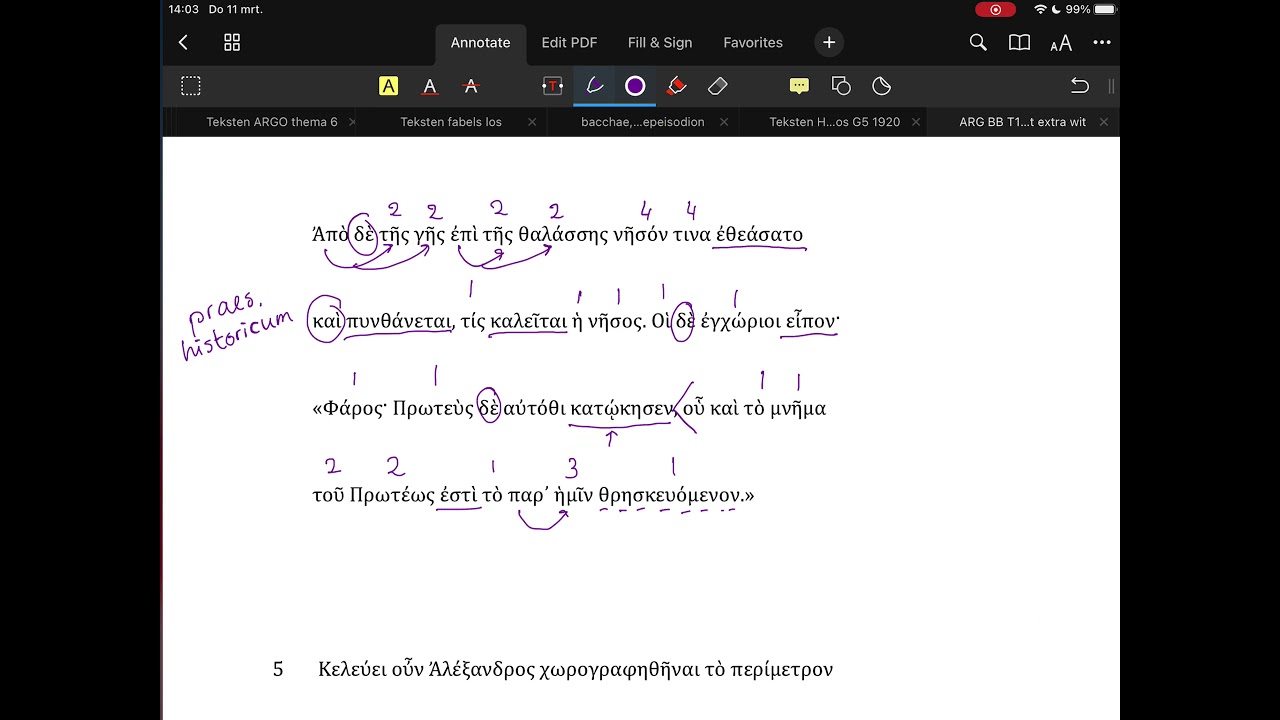Undo the last annotation
The height and width of the screenshot is (720, 1280).
[x=1080, y=86]
